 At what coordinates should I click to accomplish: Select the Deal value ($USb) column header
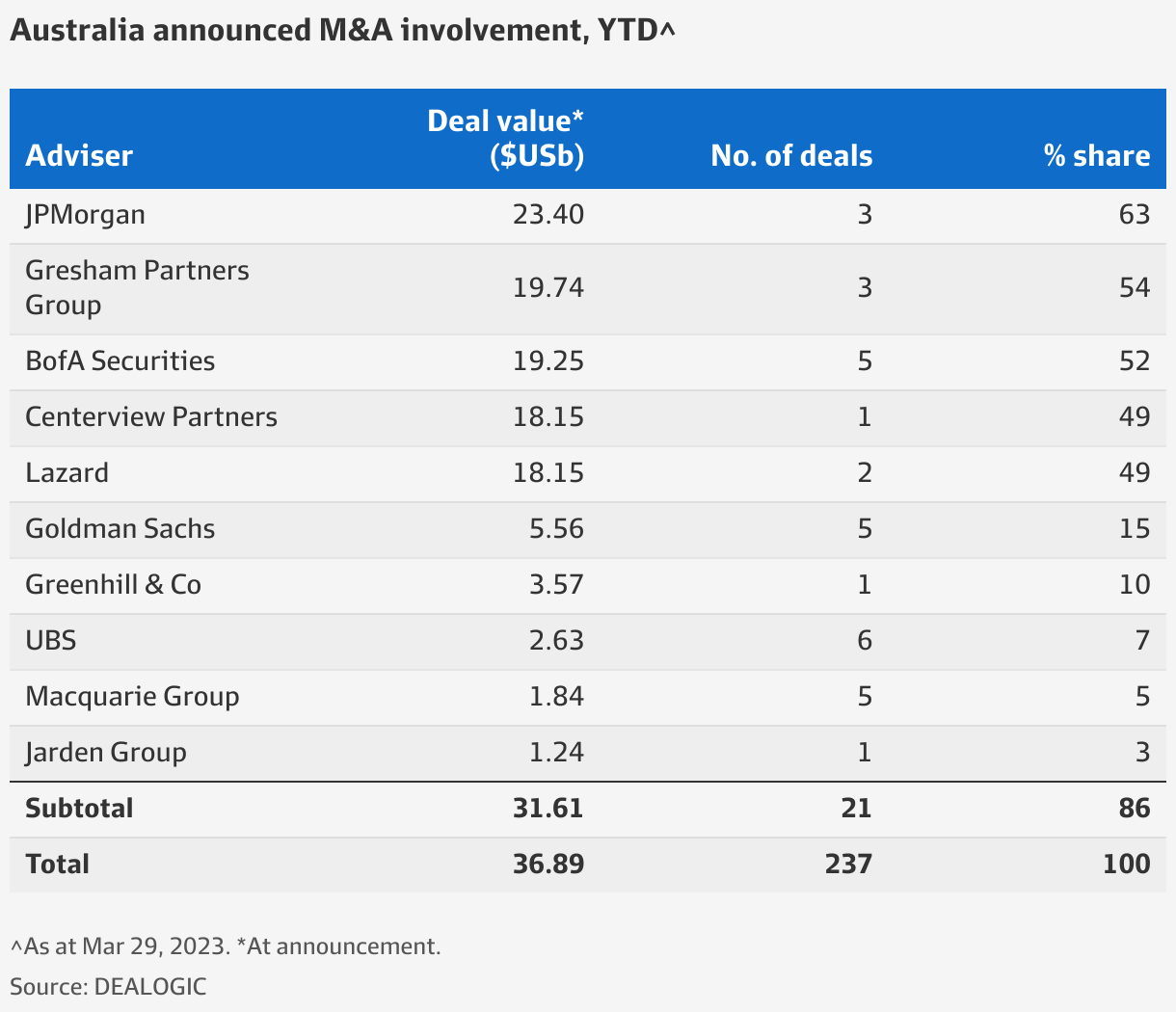point(506,138)
